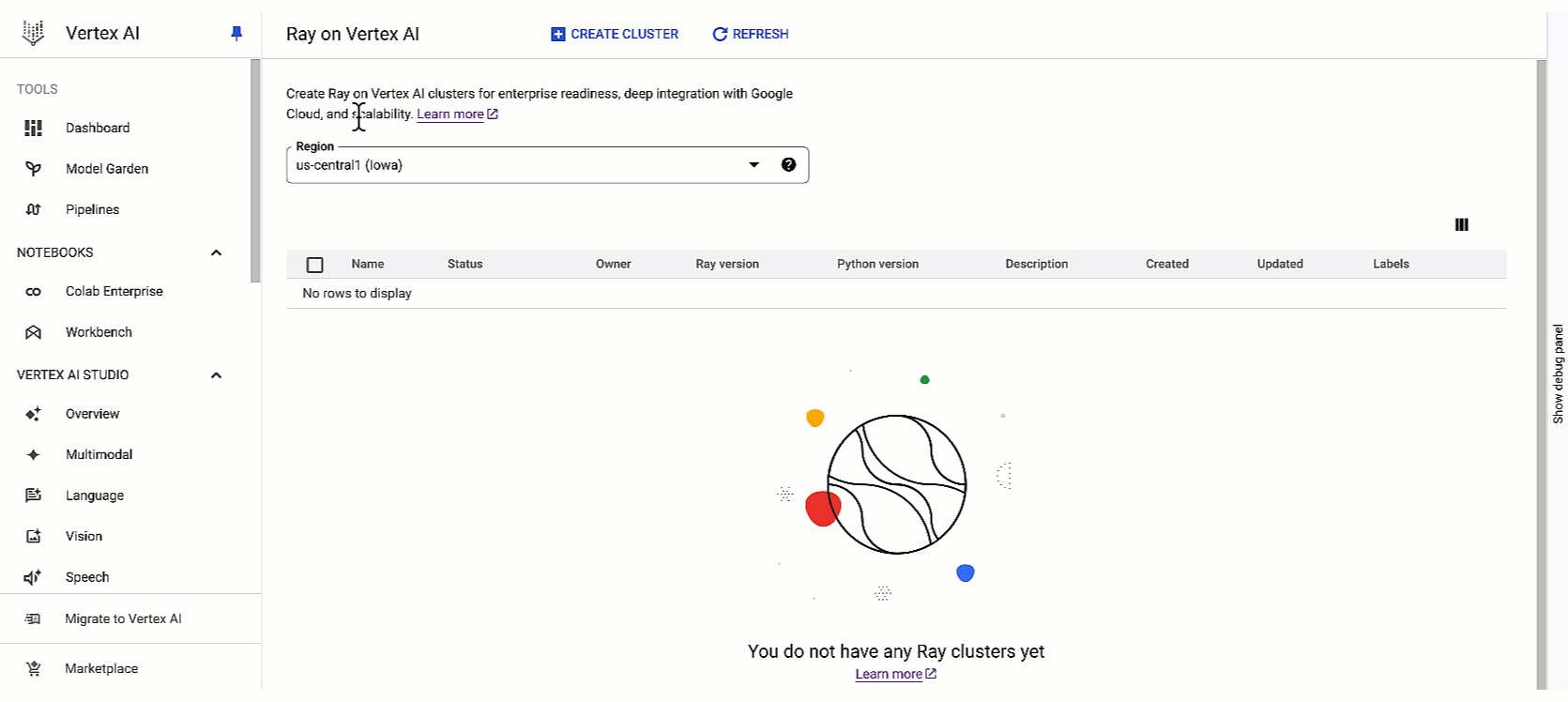Collapse the Vertex AI Studio section
Image resolution: width=1568 pixels, height=702 pixels.
[216, 375]
